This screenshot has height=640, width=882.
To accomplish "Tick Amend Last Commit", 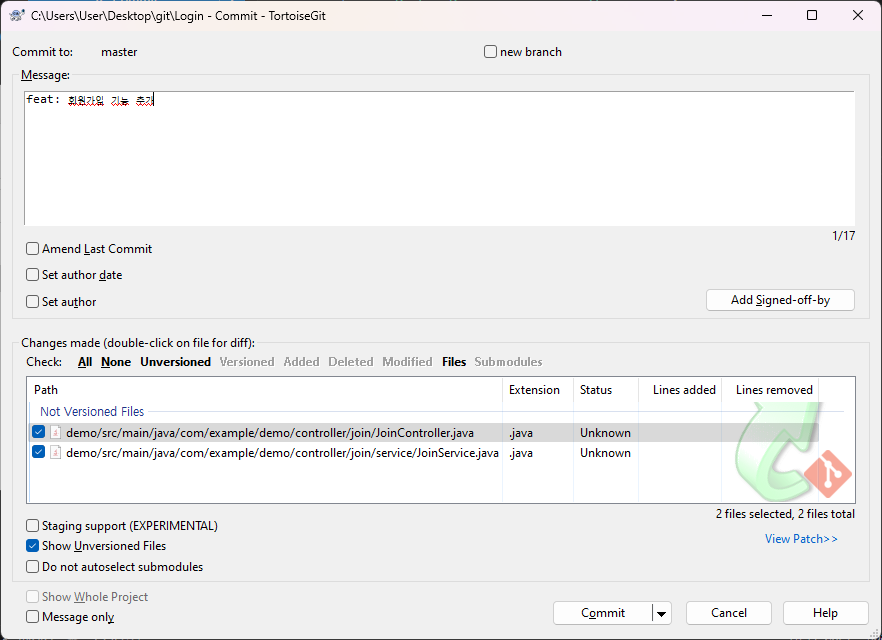I will pyautogui.click(x=33, y=249).
